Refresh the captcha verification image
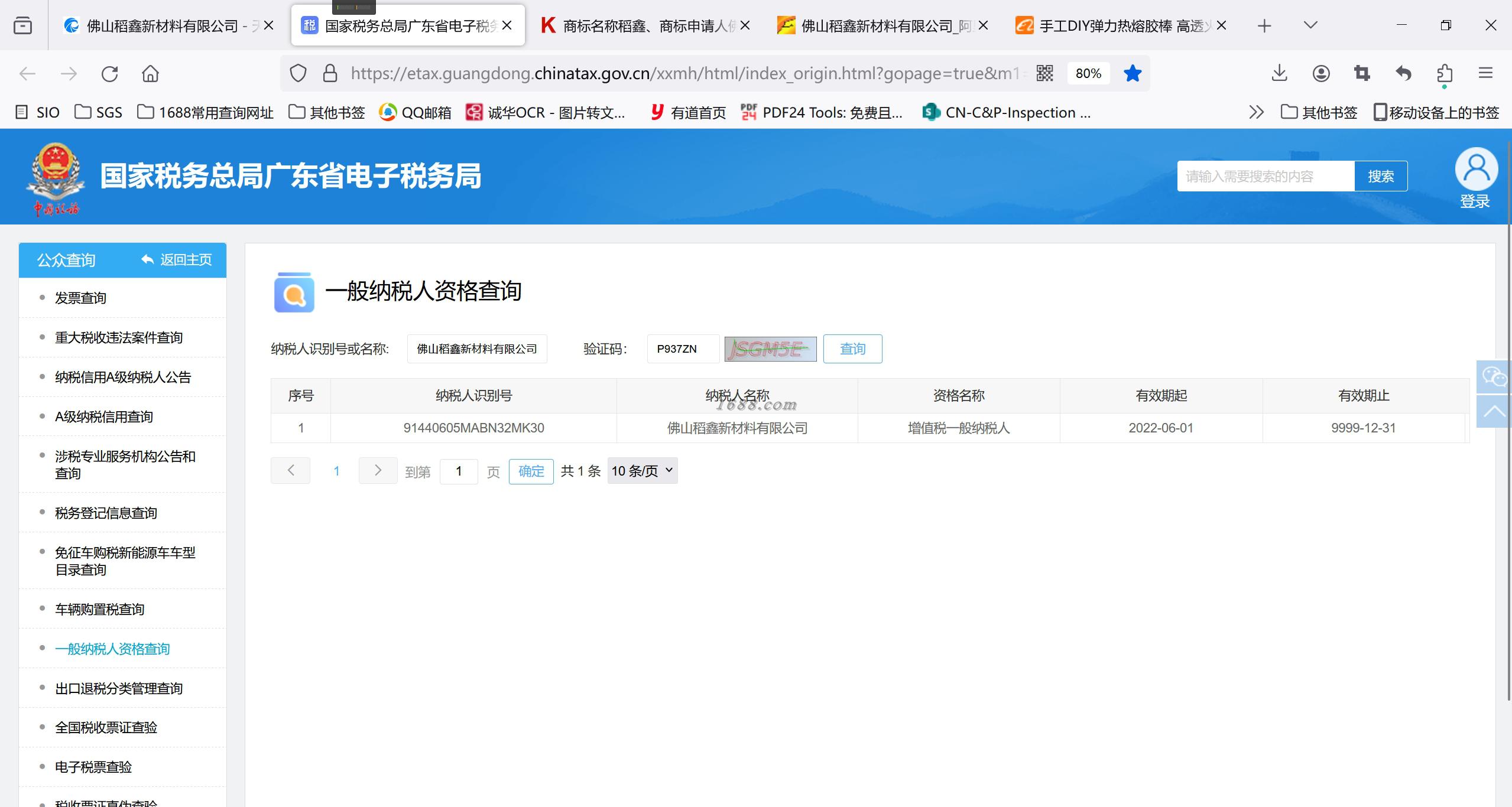The width and height of the screenshot is (1512, 807). (x=770, y=349)
